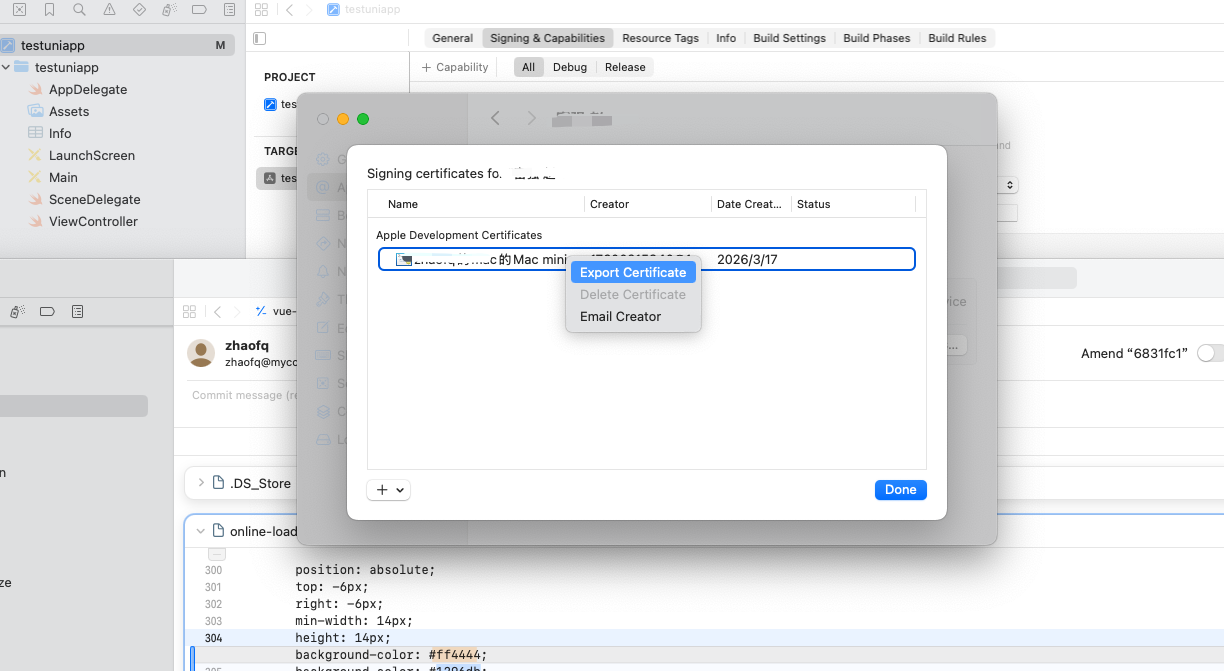Image resolution: width=1224 pixels, height=671 pixels.
Task: Choose Email Creator from context menu
Action: [620, 316]
